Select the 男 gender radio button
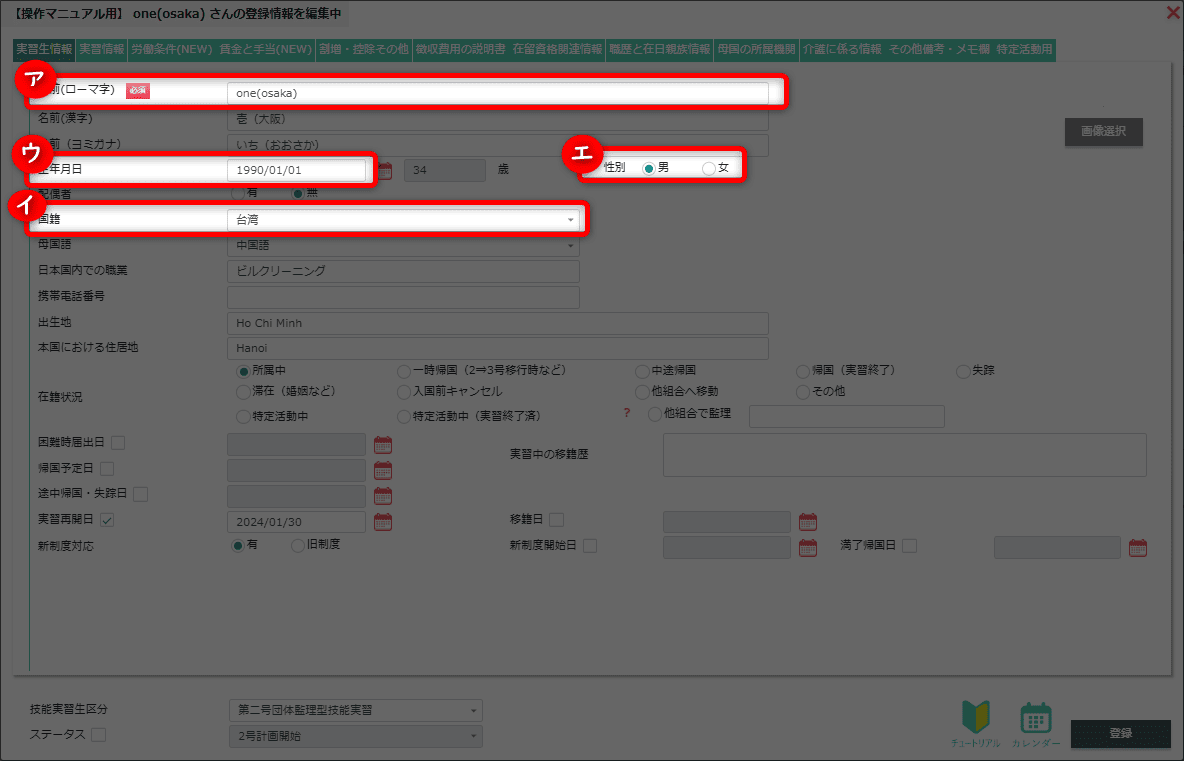 pos(648,168)
